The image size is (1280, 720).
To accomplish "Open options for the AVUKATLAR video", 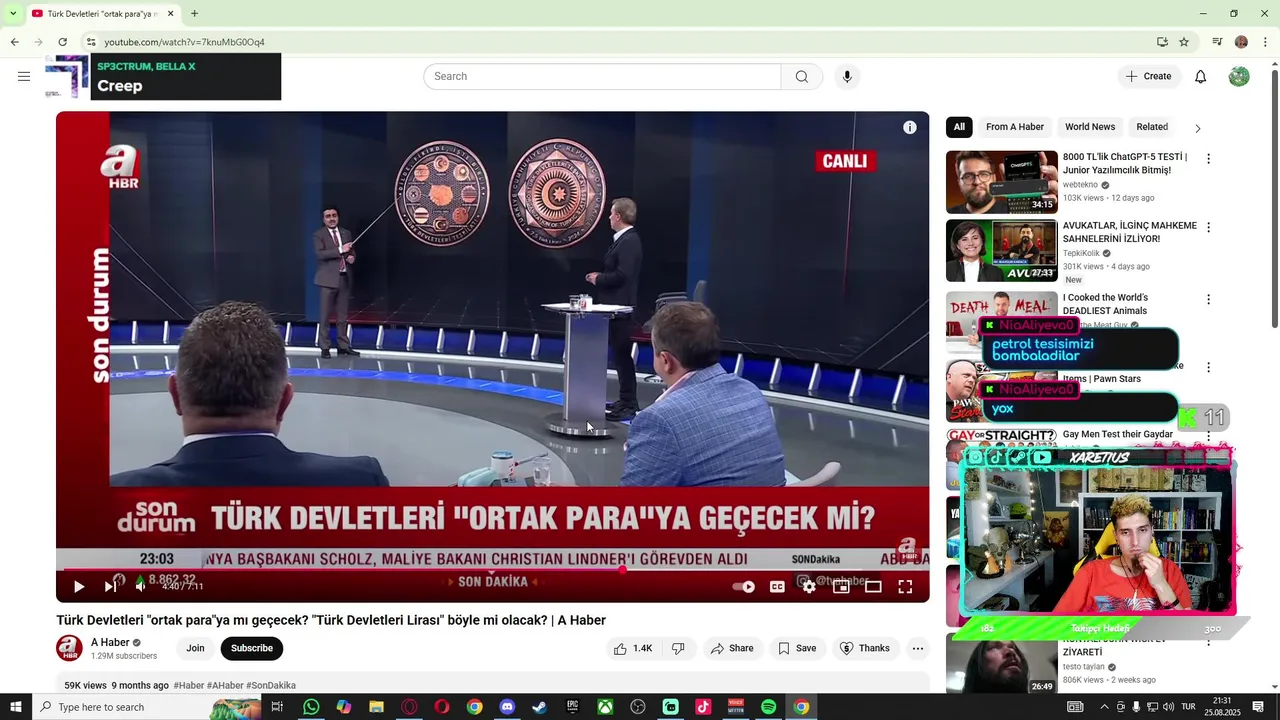I will coord(1208,227).
